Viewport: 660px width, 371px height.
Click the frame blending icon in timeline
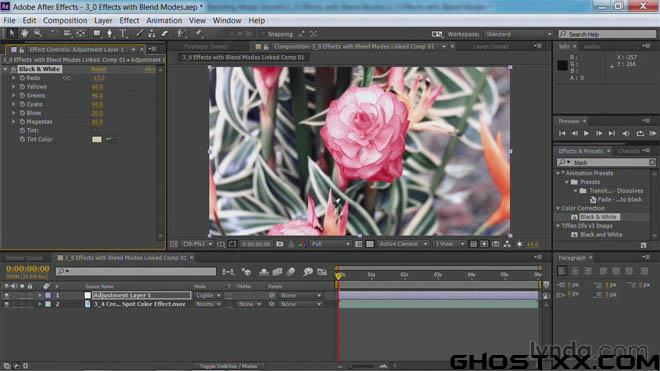[277, 272]
